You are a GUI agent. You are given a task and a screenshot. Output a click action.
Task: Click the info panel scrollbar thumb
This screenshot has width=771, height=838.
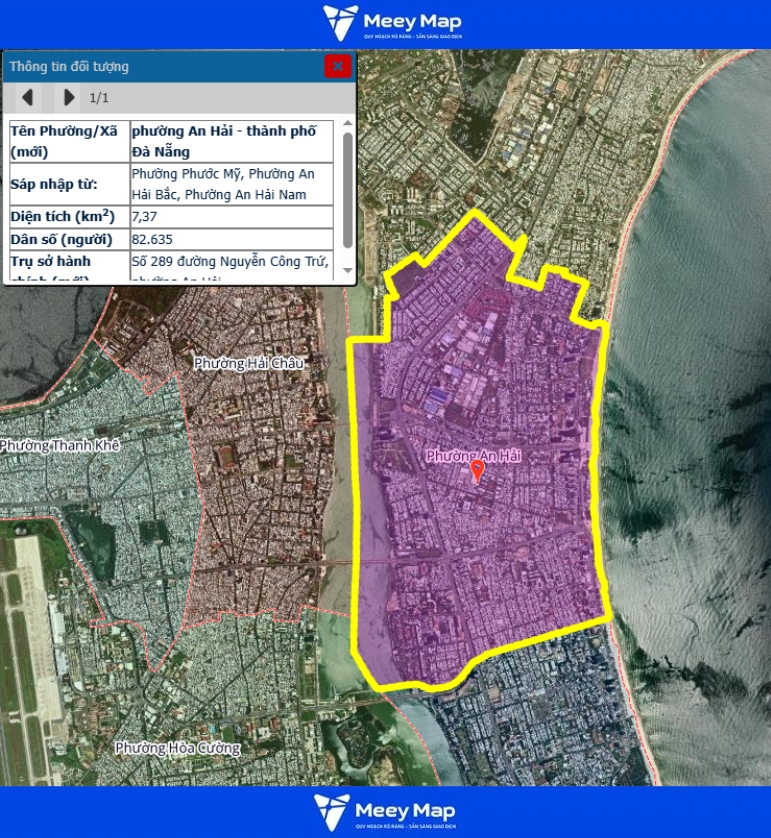coord(347,190)
